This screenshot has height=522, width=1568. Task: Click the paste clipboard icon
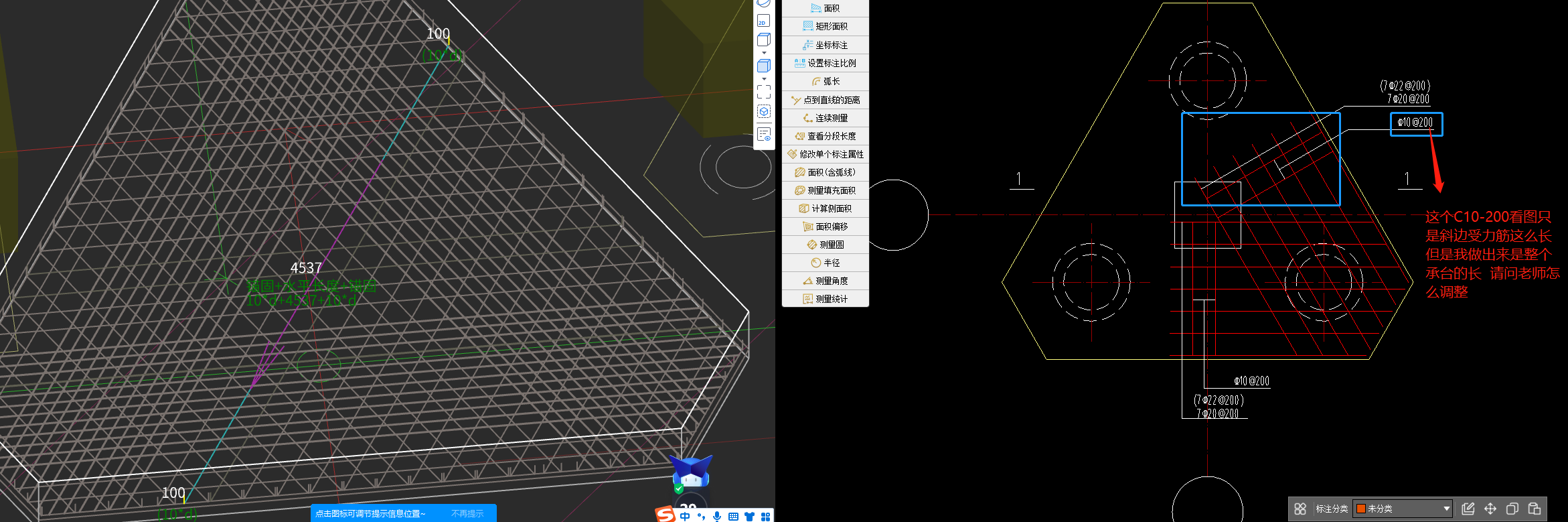click(x=1535, y=509)
